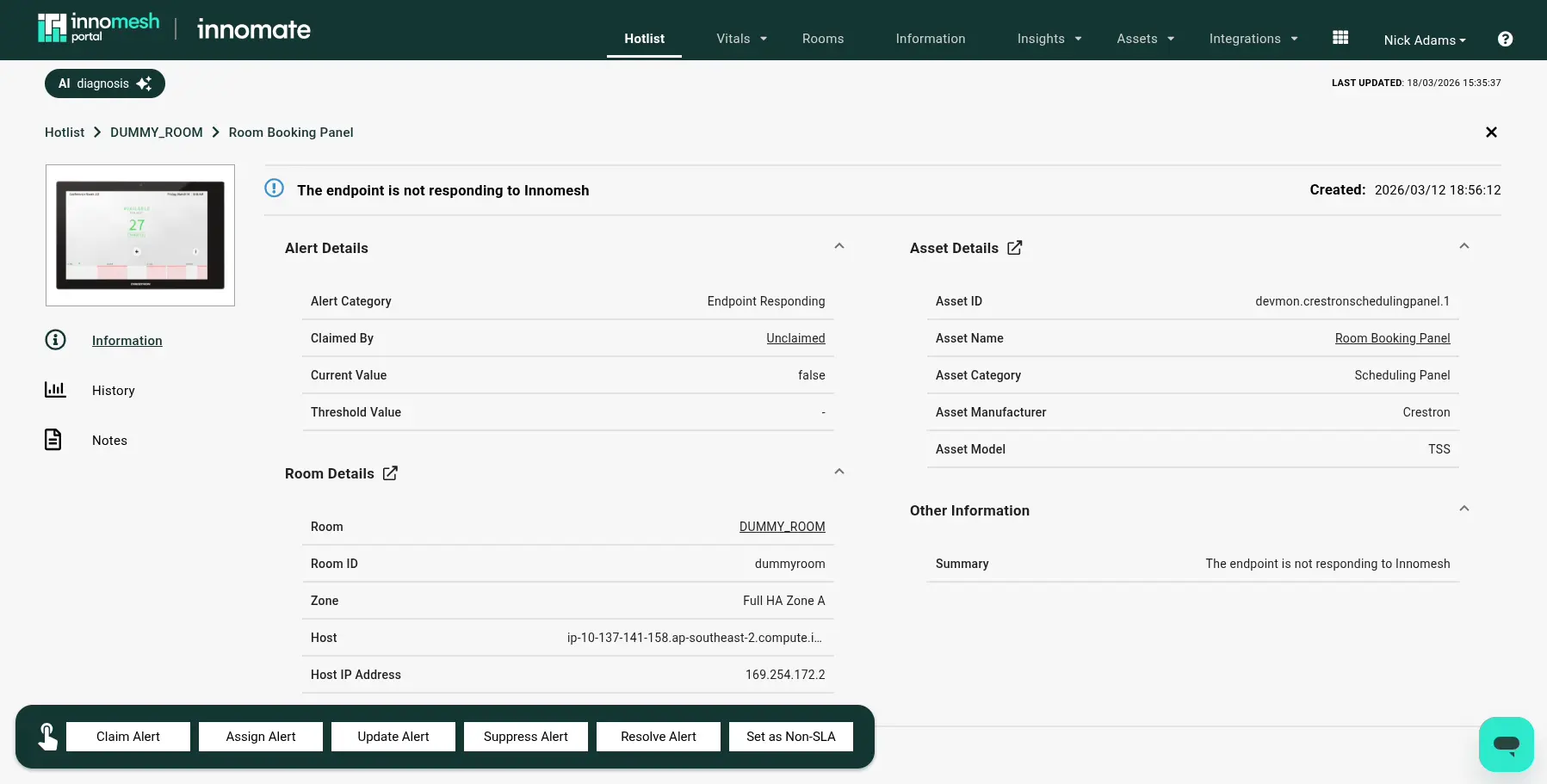Image resolution: width=1547 pixels, height=784 pixels.
Task: Open Room Details external link icon
Action: (x=390, y=473)
